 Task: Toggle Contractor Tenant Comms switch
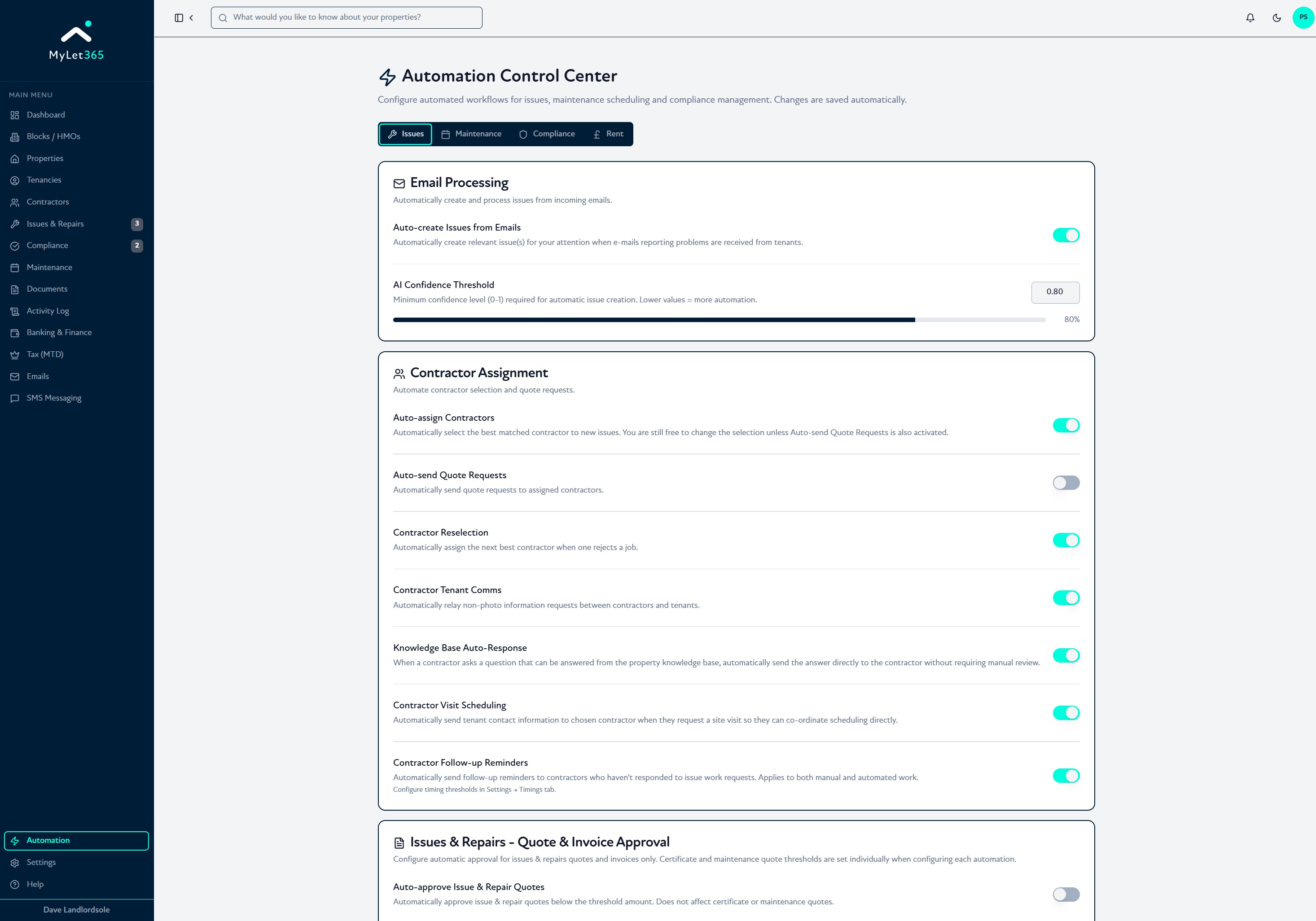pos(1066,598)
